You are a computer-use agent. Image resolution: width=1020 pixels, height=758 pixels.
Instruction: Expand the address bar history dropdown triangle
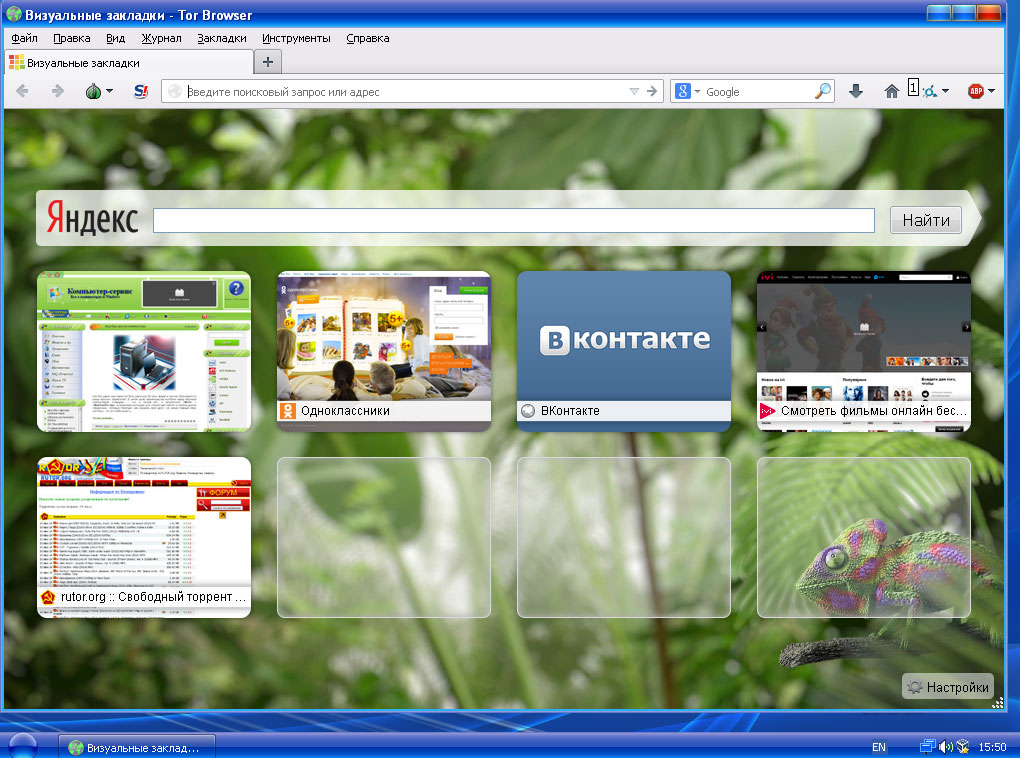(634, 92)
